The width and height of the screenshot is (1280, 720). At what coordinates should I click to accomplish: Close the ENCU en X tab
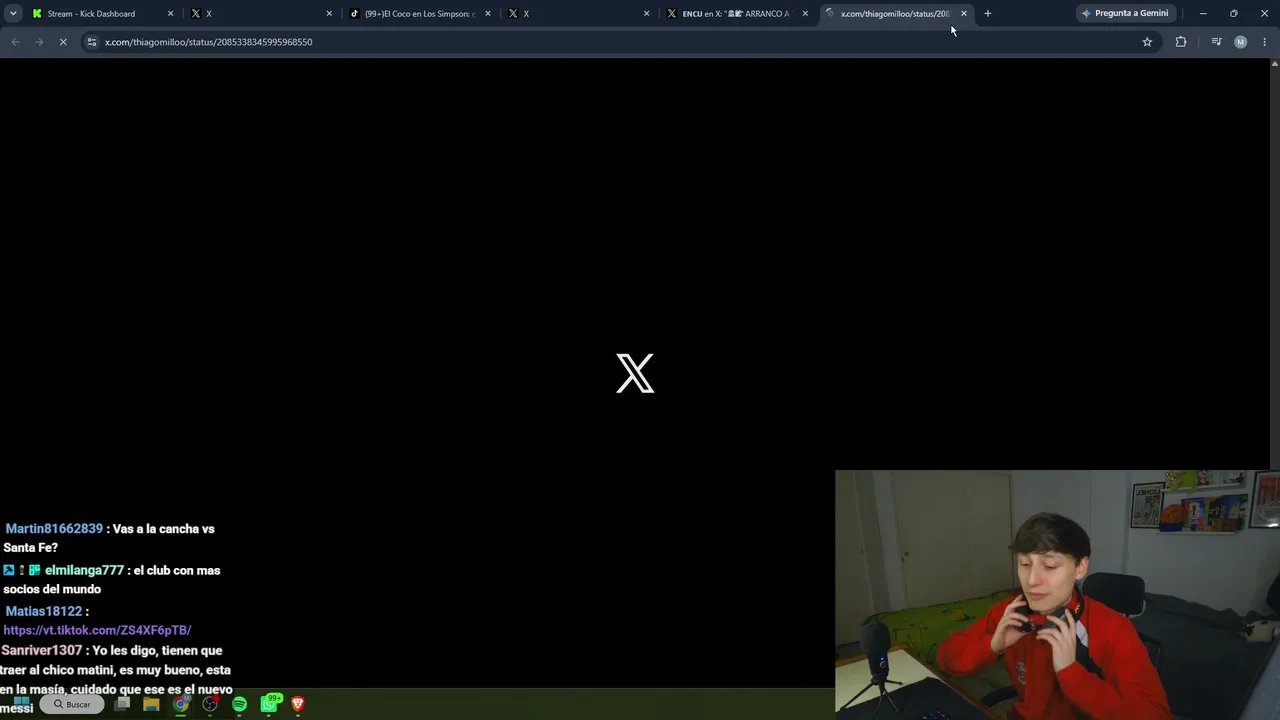point(805,14)
